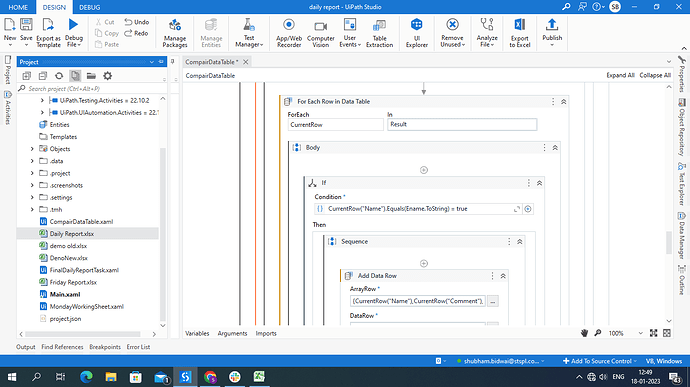The image size is (690, 387).
Task: Click the Publish button
Action: coord(552,33)
